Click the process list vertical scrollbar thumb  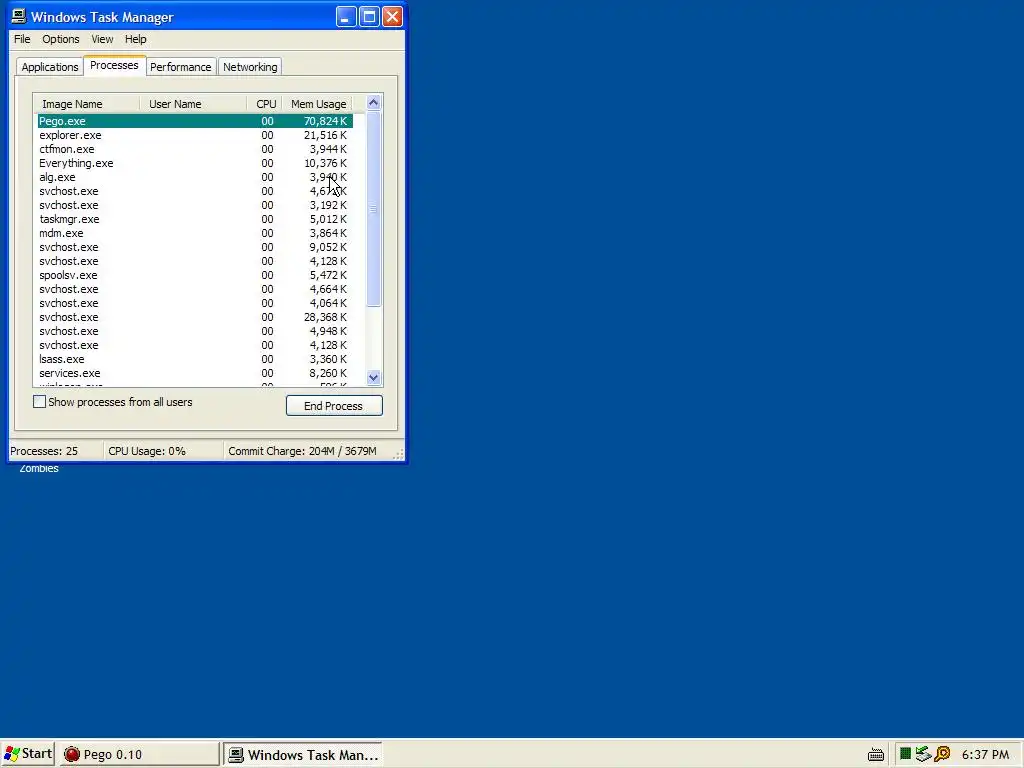tap(374, 209)
